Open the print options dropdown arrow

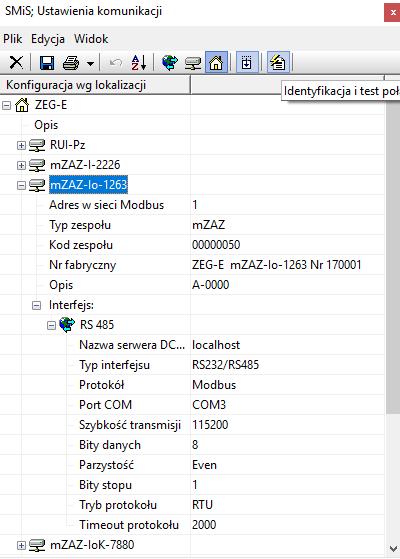pos(91,64)
